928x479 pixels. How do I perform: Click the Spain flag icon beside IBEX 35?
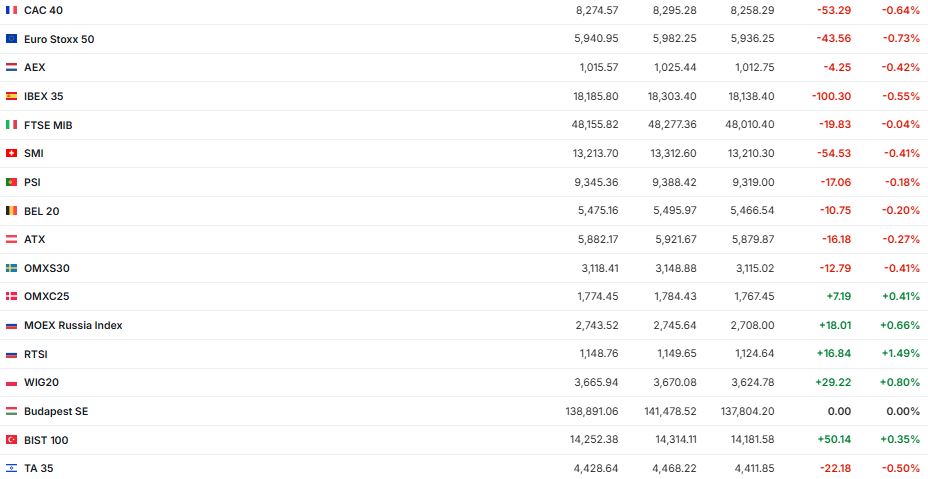(11, 96)
